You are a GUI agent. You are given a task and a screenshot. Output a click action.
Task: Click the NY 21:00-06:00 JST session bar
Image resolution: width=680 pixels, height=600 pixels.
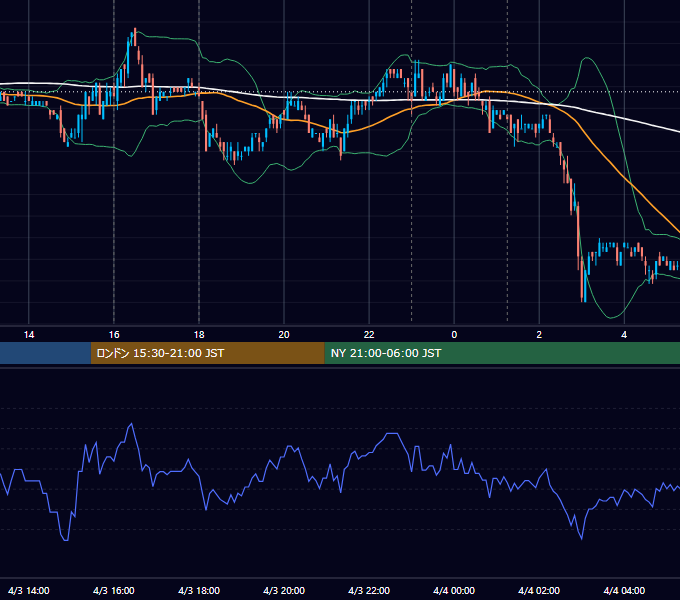point(502,353)
